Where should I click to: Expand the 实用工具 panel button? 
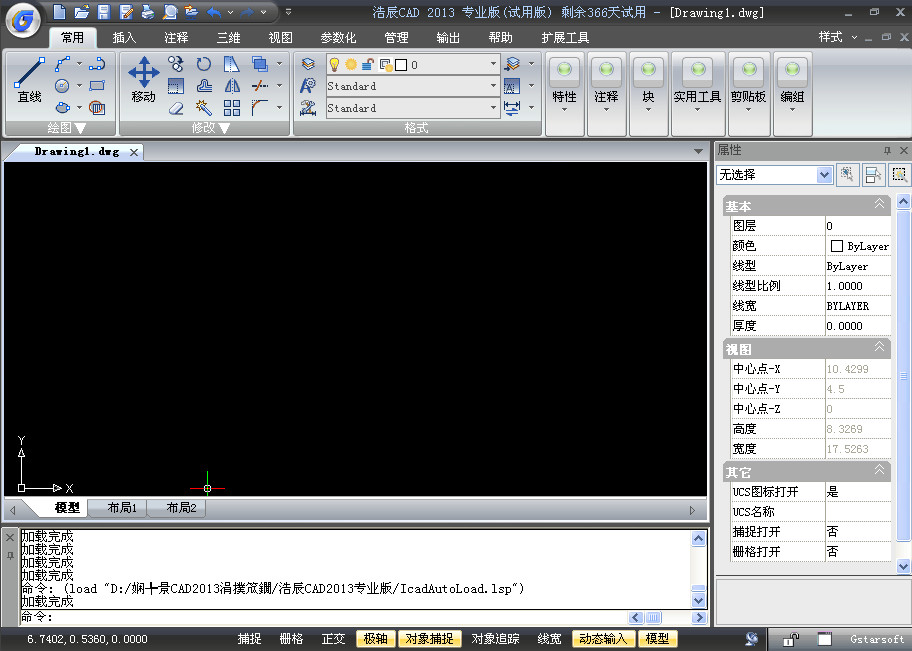697,93
